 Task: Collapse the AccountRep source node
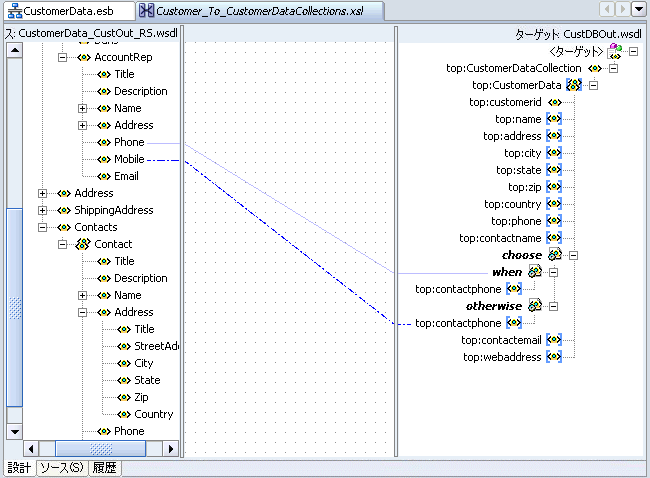tap(62, 57)
